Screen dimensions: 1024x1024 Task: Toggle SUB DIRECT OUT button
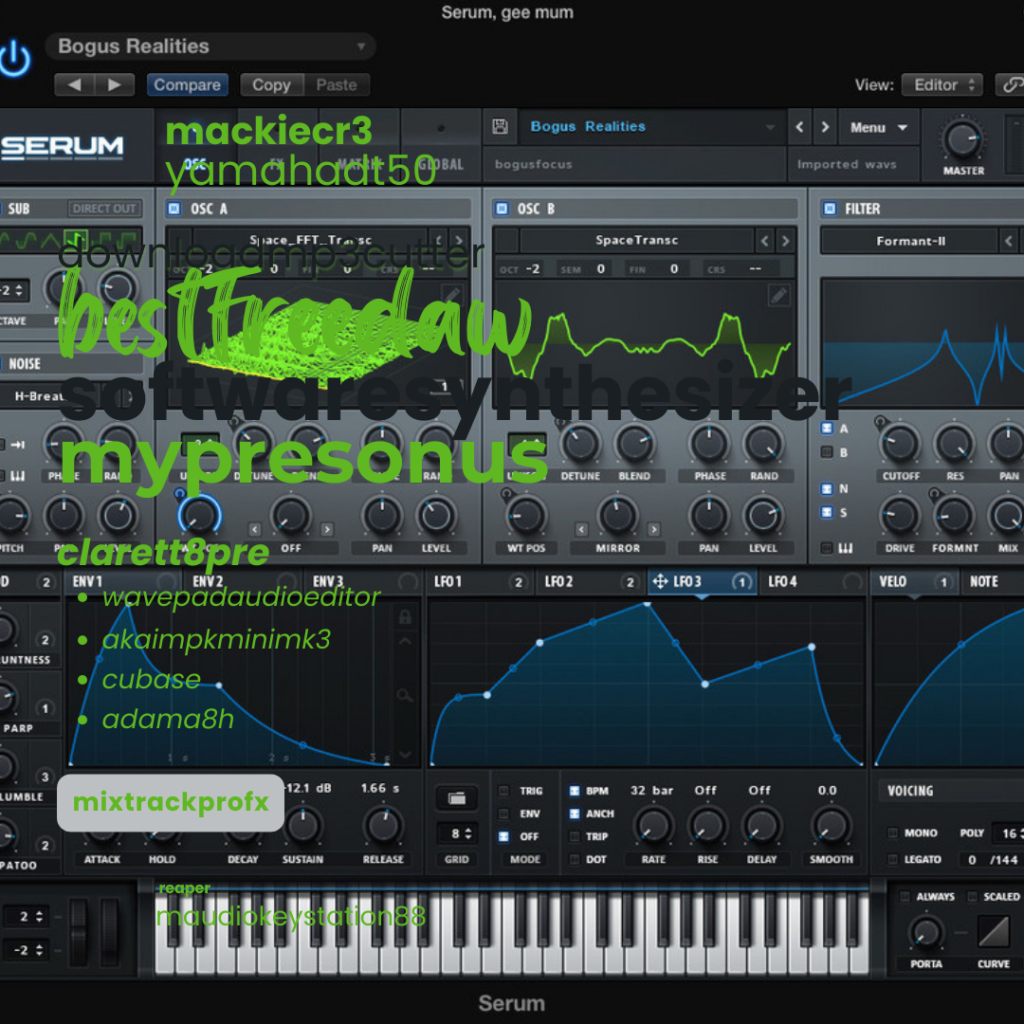tap(104, 208)
